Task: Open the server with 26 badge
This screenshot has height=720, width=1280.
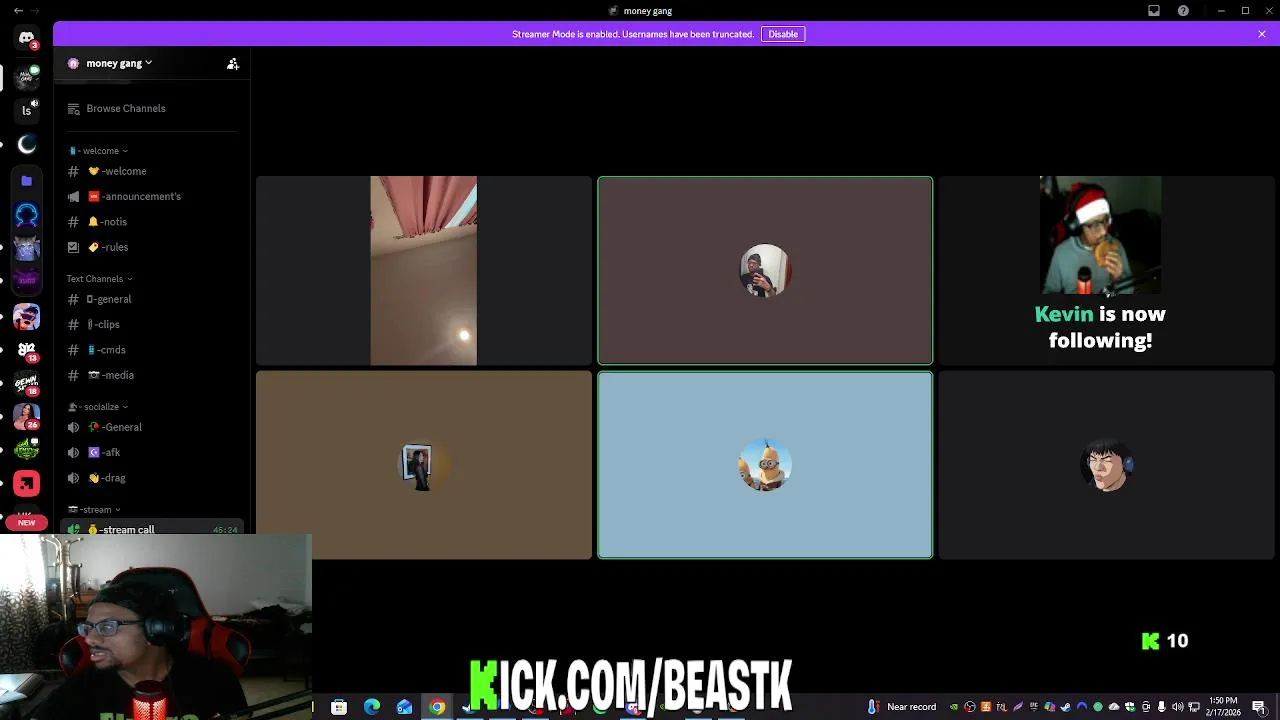Action: 27,416
